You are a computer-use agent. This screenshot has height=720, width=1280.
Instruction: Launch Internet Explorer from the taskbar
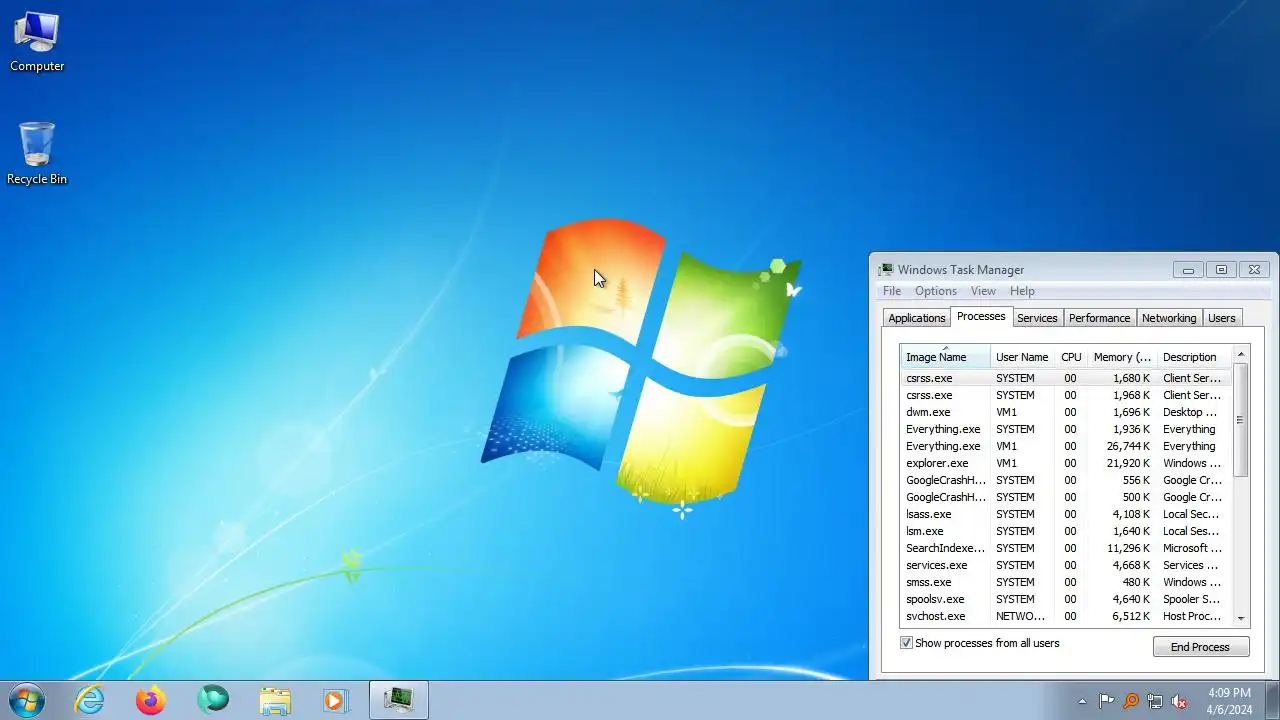pos(90,700)
